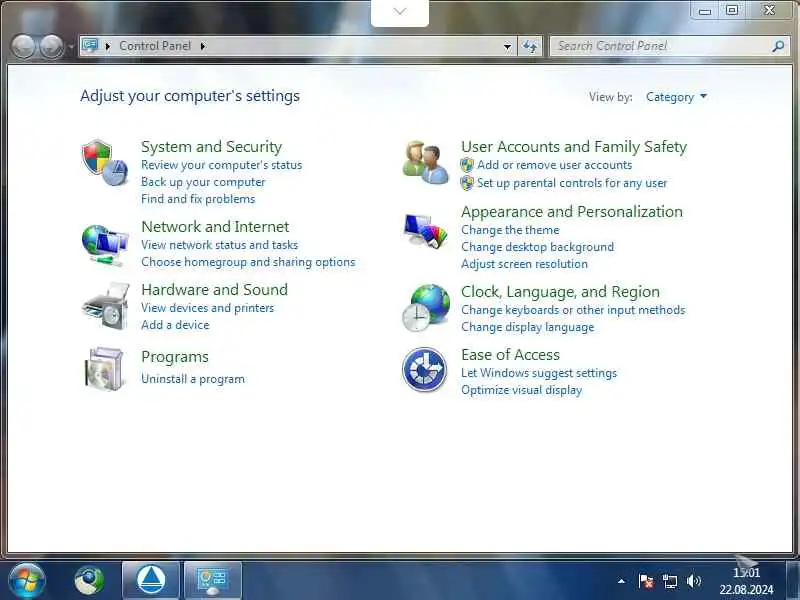This screenshot has width=800, height=600.
Task: Click Change keyboards or other input methods
Action: pyautogui.click(x=573, y=310)
